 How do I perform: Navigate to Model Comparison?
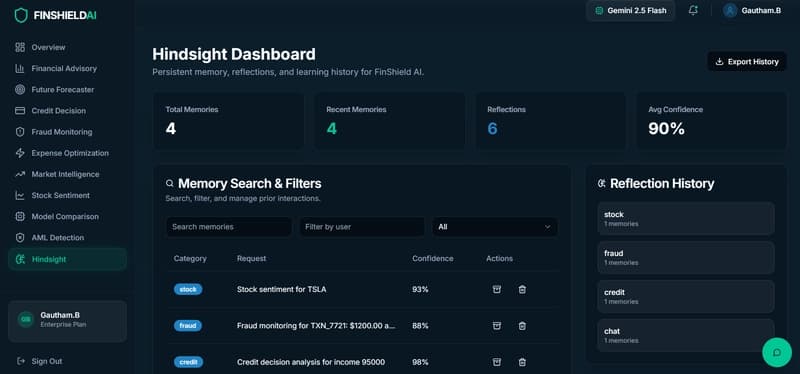[x=65, y=217]
